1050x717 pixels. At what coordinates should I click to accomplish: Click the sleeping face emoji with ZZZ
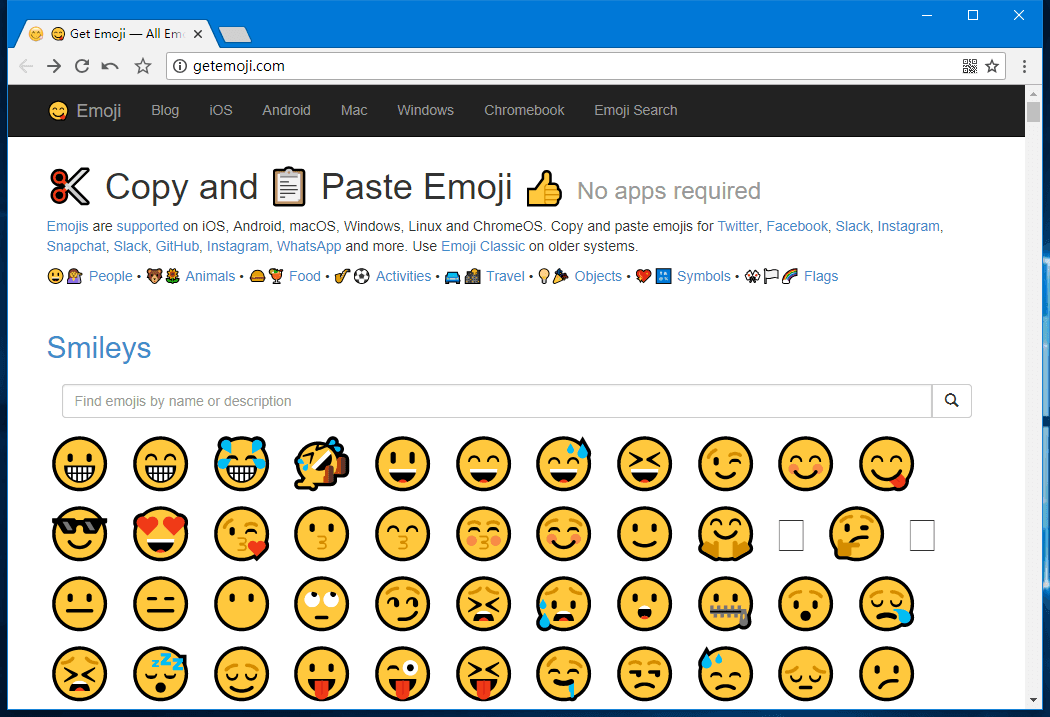point(160,674)
